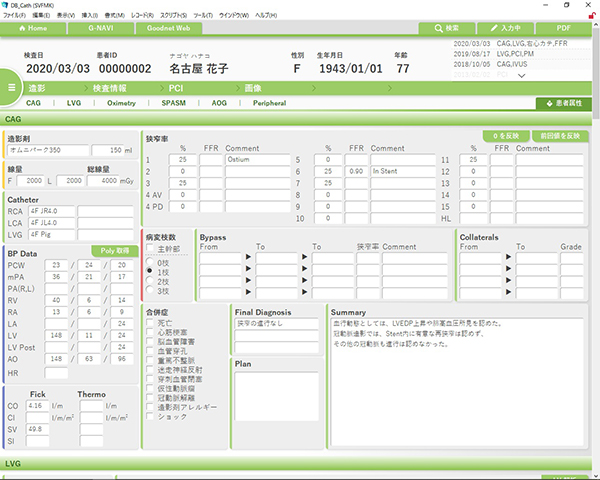Click the first Bypass row arrow
The width and height of the screenshot is (600, 480).
tap(249, 257)
